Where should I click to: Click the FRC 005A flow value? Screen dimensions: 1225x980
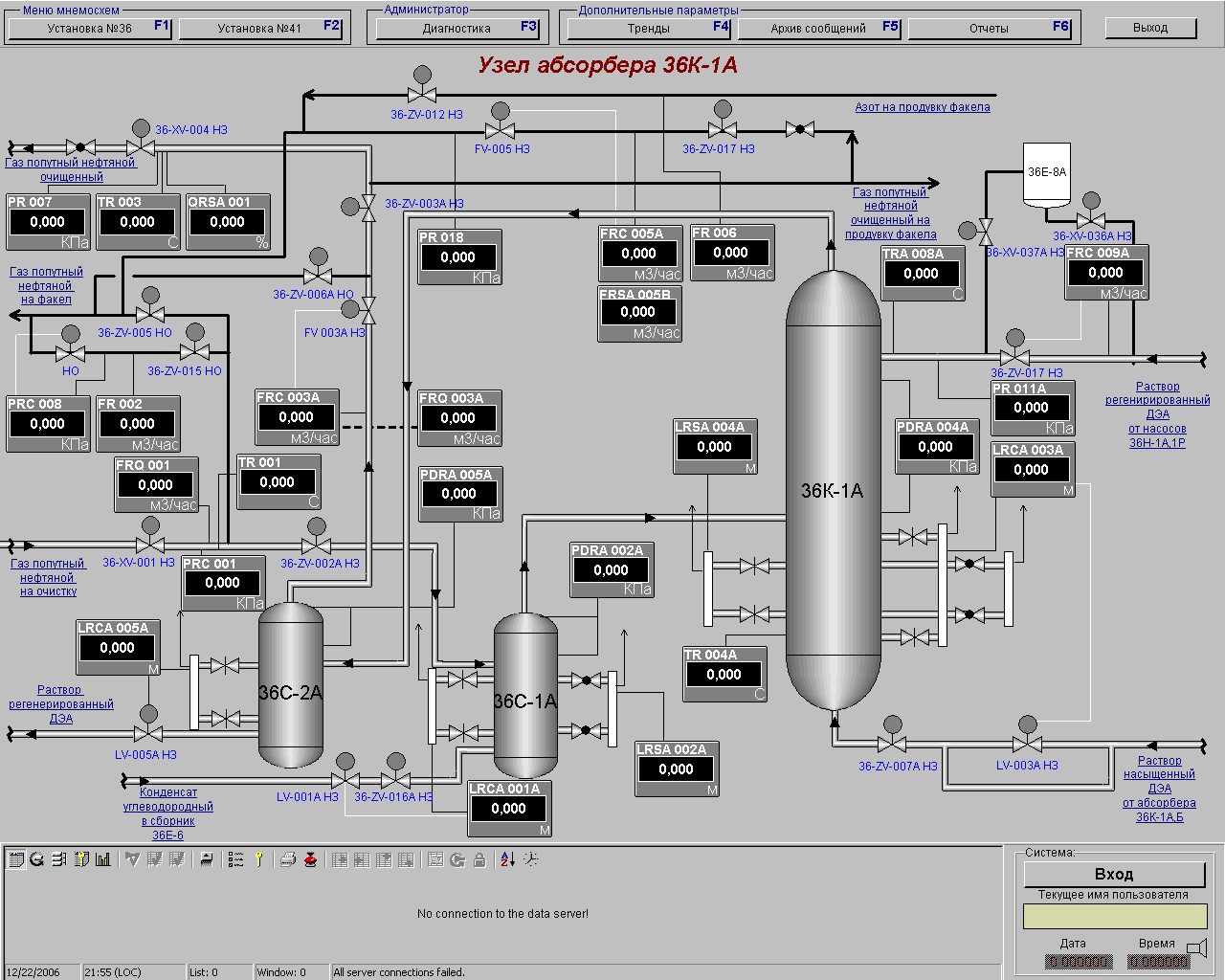[638, 253]
